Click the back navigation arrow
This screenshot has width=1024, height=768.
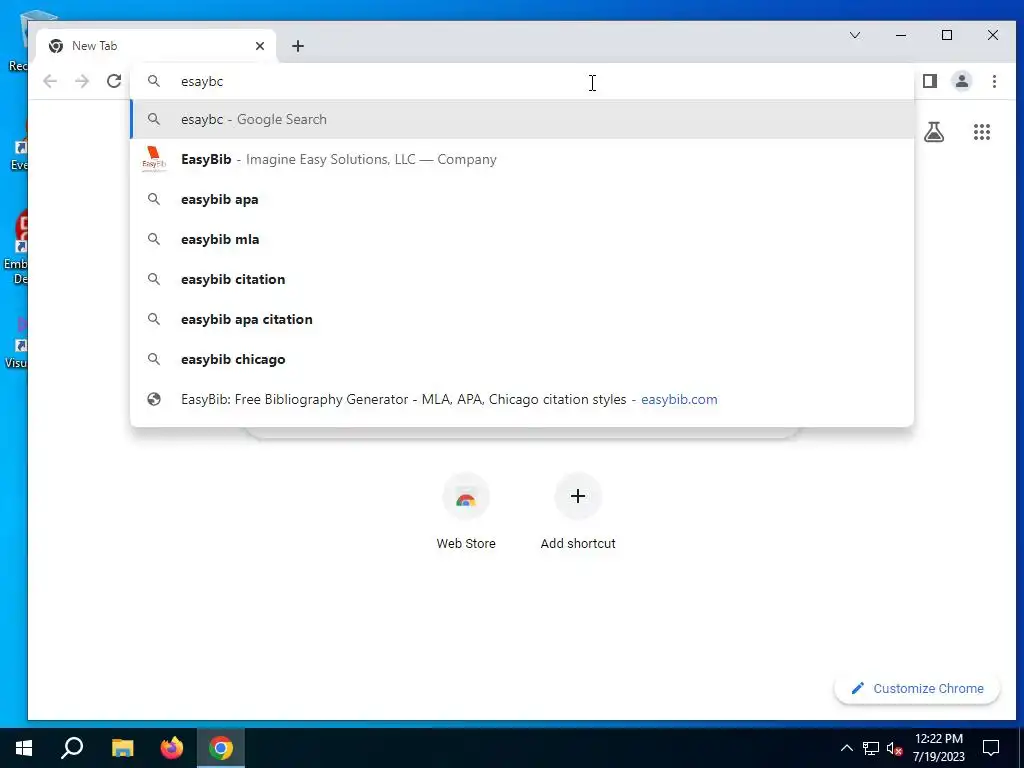[50, 81]
